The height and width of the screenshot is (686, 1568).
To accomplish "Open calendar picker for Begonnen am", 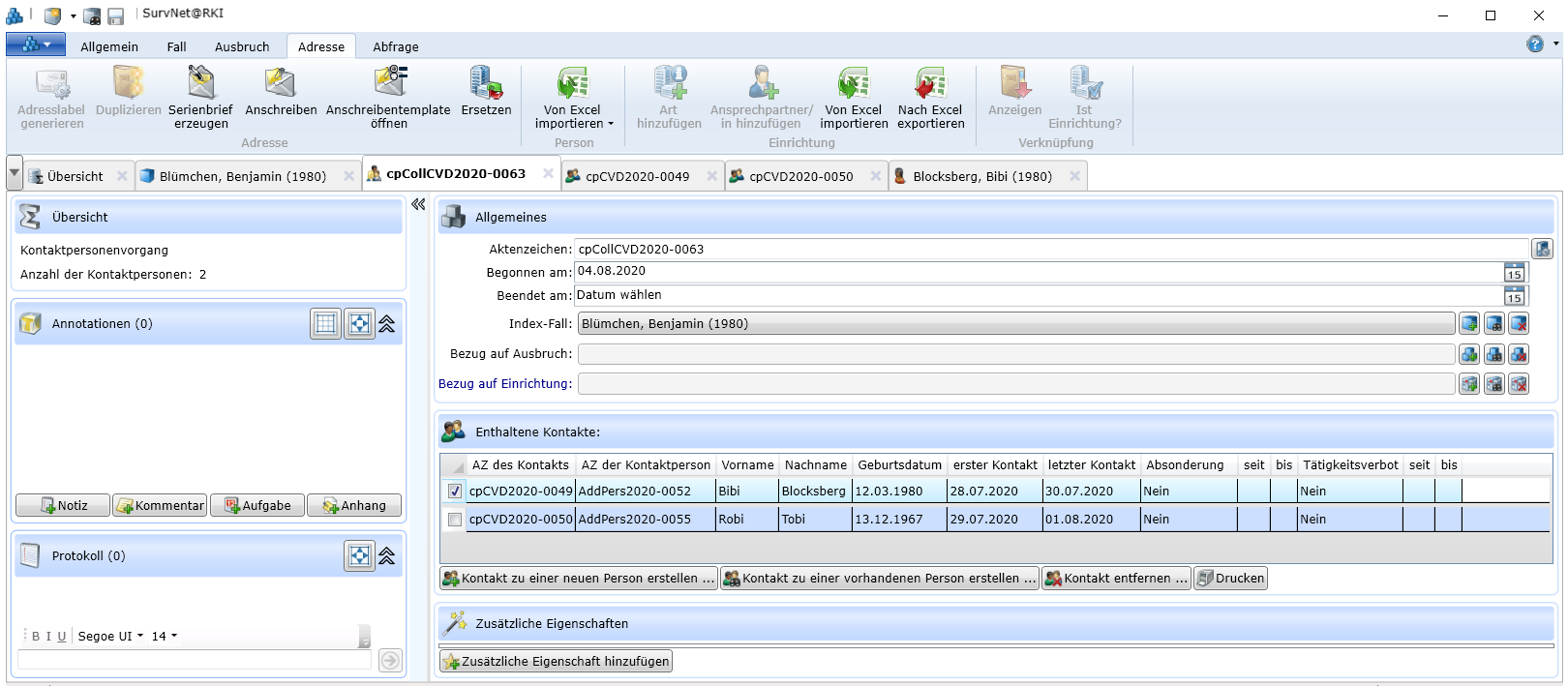I will pyautogui.click(x=1514, y=273).
